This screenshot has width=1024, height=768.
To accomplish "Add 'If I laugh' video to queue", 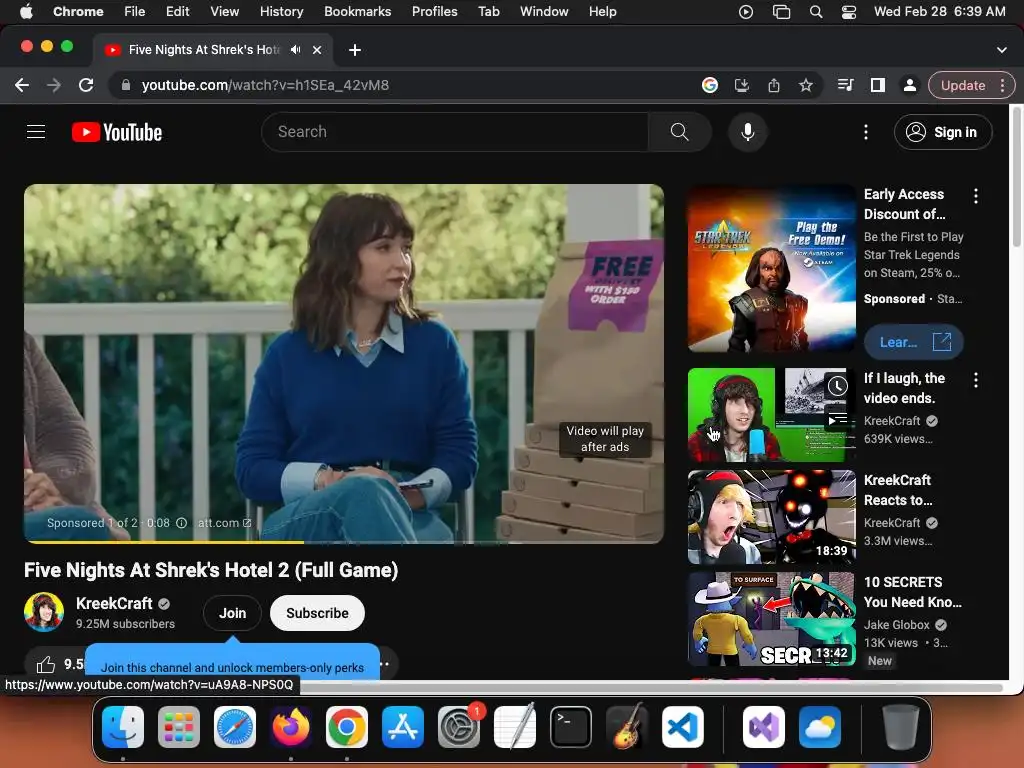I will click(x=837, y=420).
